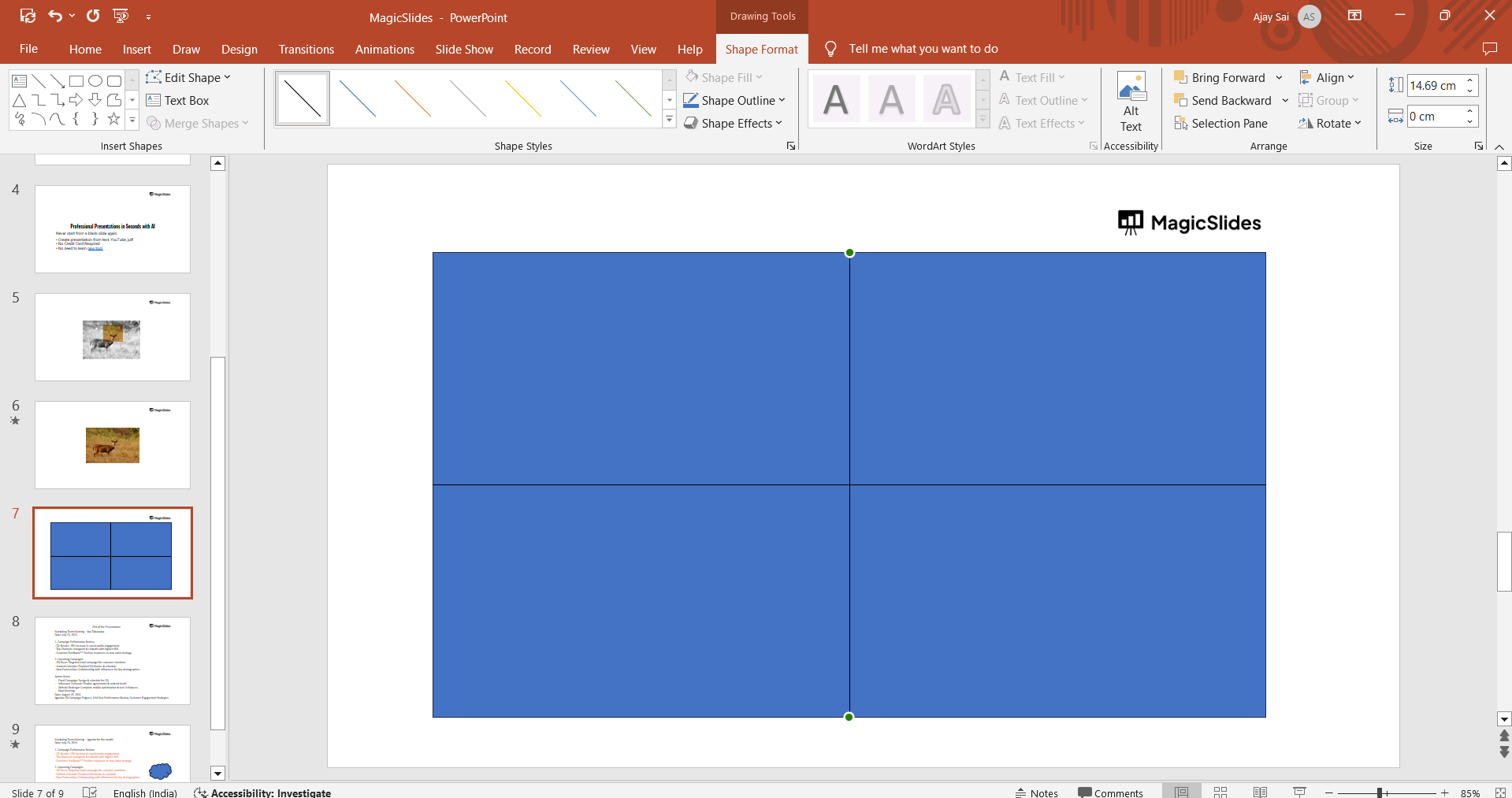Open the Design tab
The width and height of the screenshot is (1512, 798).
pos(239,49)
